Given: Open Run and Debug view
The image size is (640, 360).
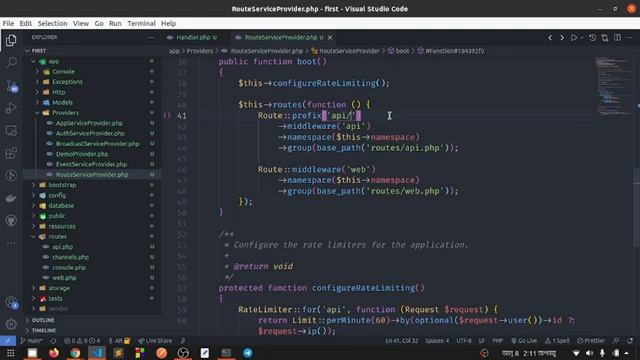Looking at the screenshot, I should pos(11,108).
